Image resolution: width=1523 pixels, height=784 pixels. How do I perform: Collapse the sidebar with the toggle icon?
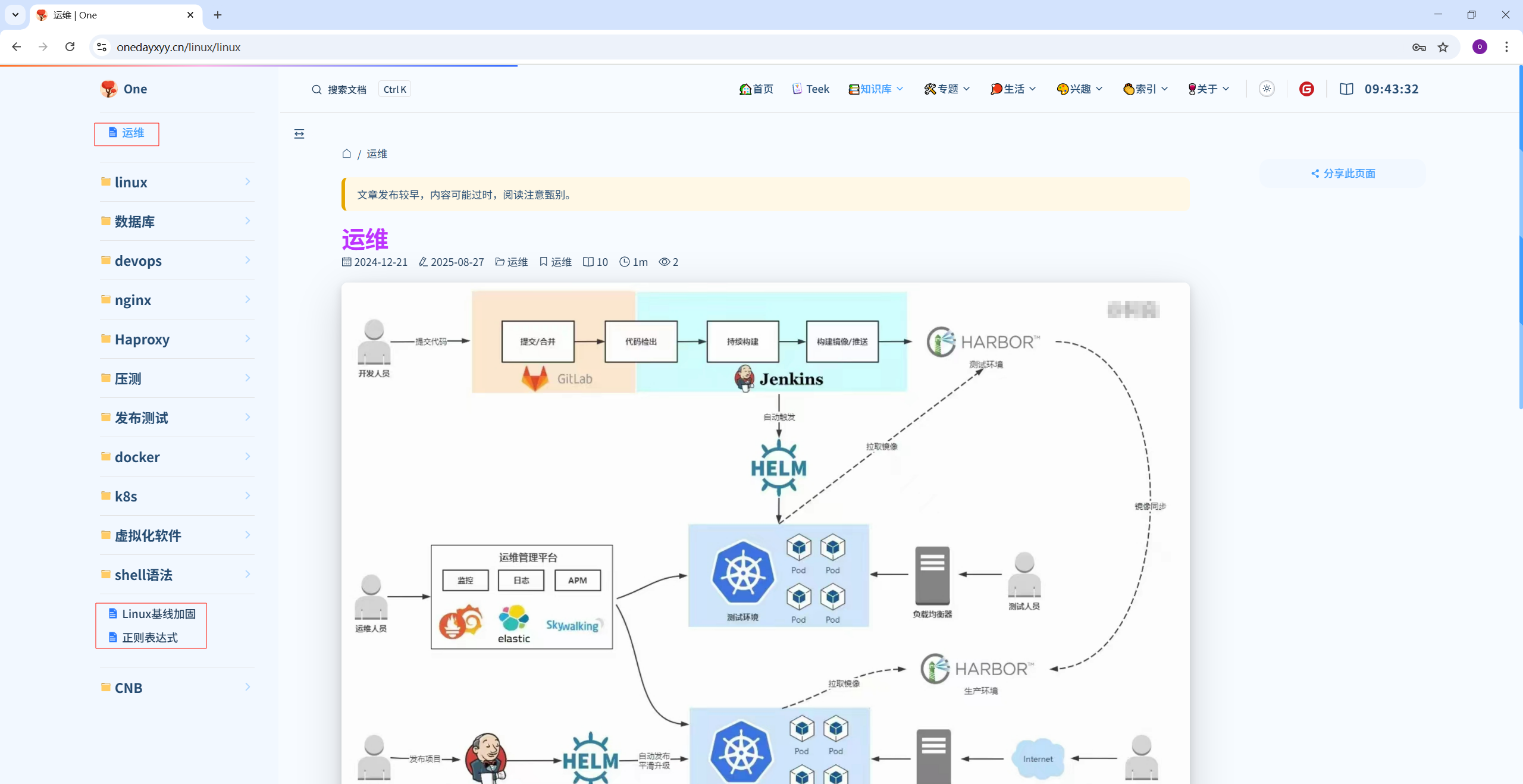tap(299, 134)
